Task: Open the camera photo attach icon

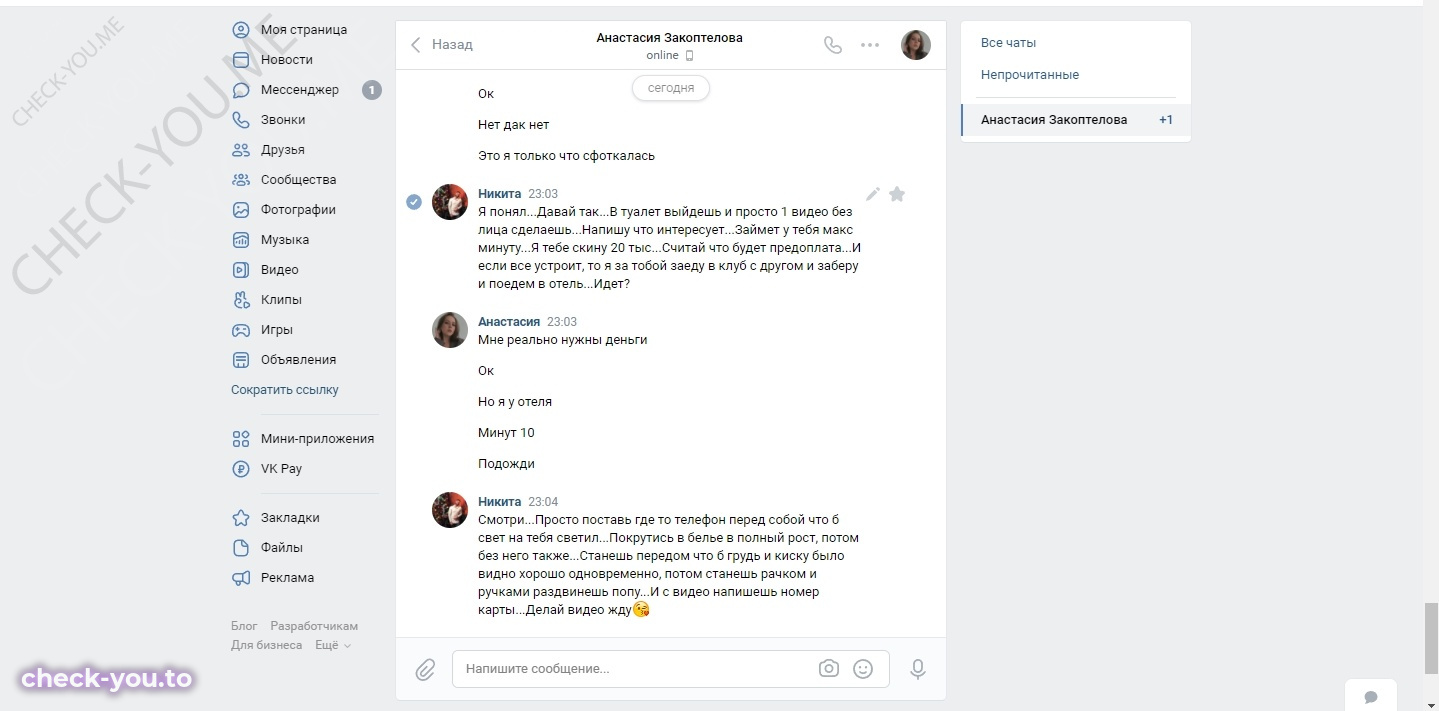Action: (x=828, y=669)
